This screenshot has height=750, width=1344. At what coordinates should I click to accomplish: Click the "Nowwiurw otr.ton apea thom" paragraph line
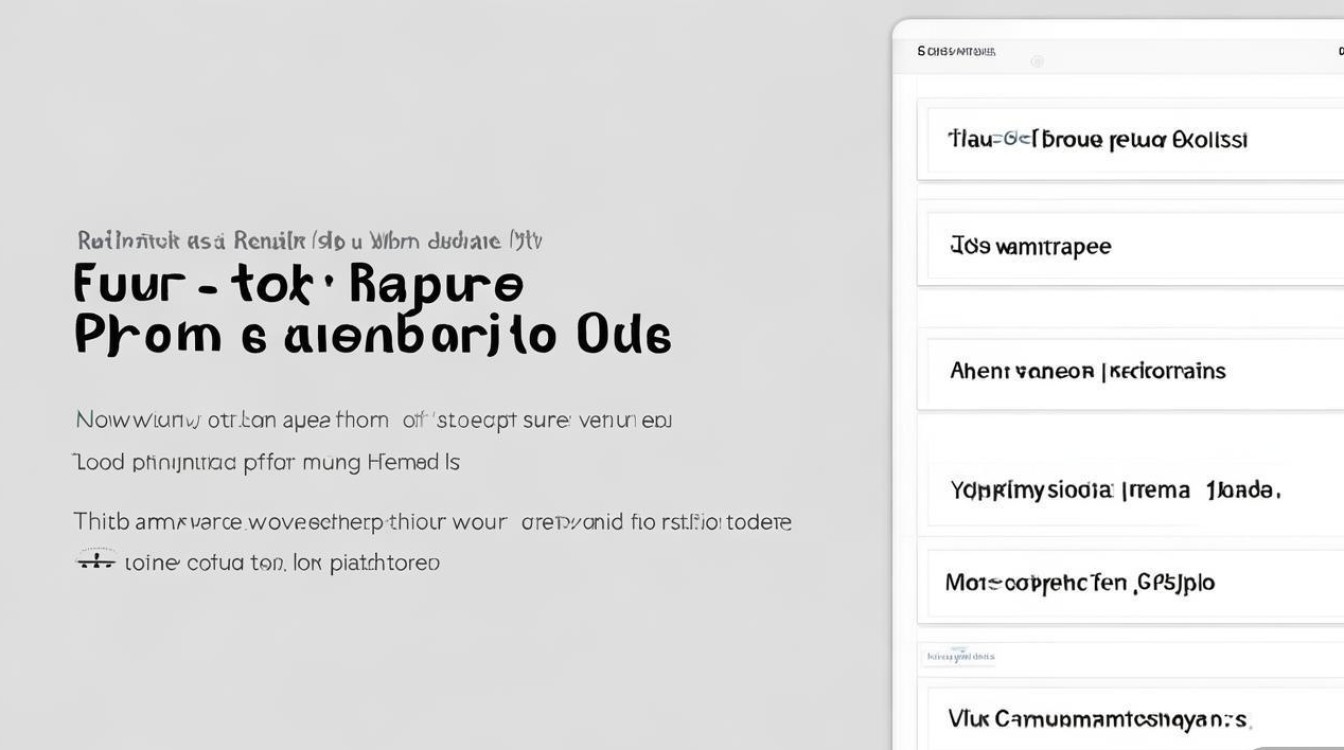[x=373, y=420]
